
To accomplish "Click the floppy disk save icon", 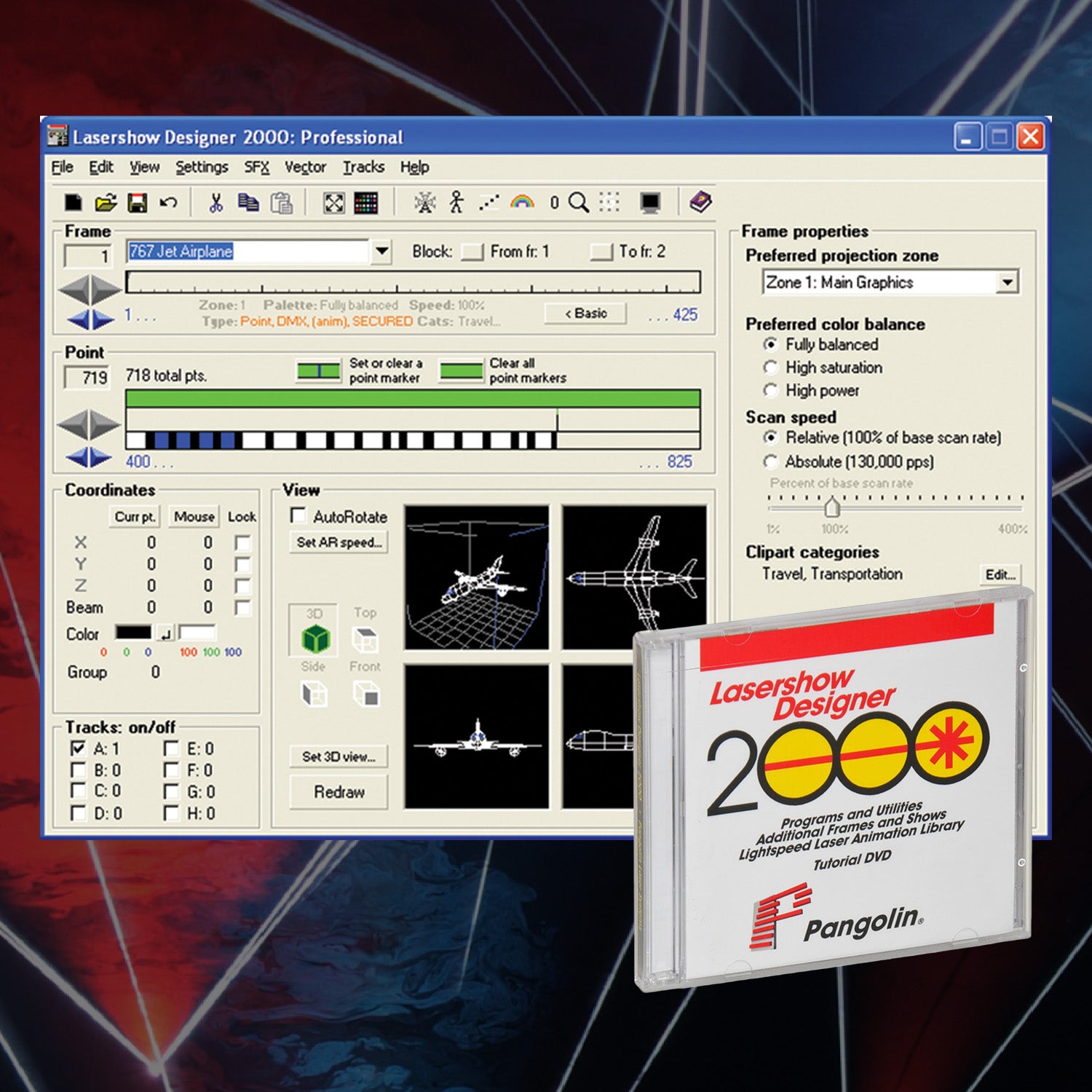I will pyautogui.click(x=137, y=203).
